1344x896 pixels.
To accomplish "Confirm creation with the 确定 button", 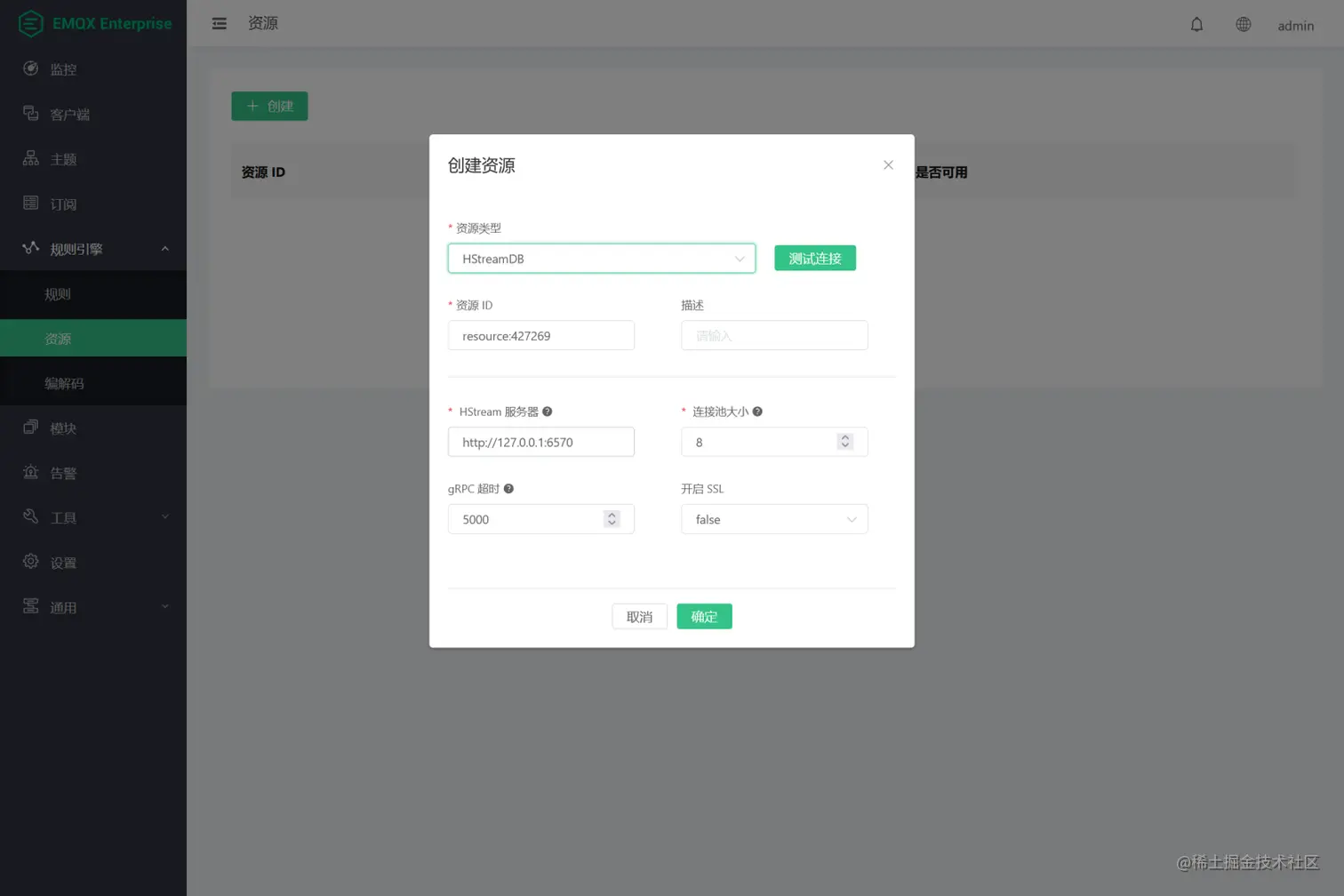I will tap(704, 616).
